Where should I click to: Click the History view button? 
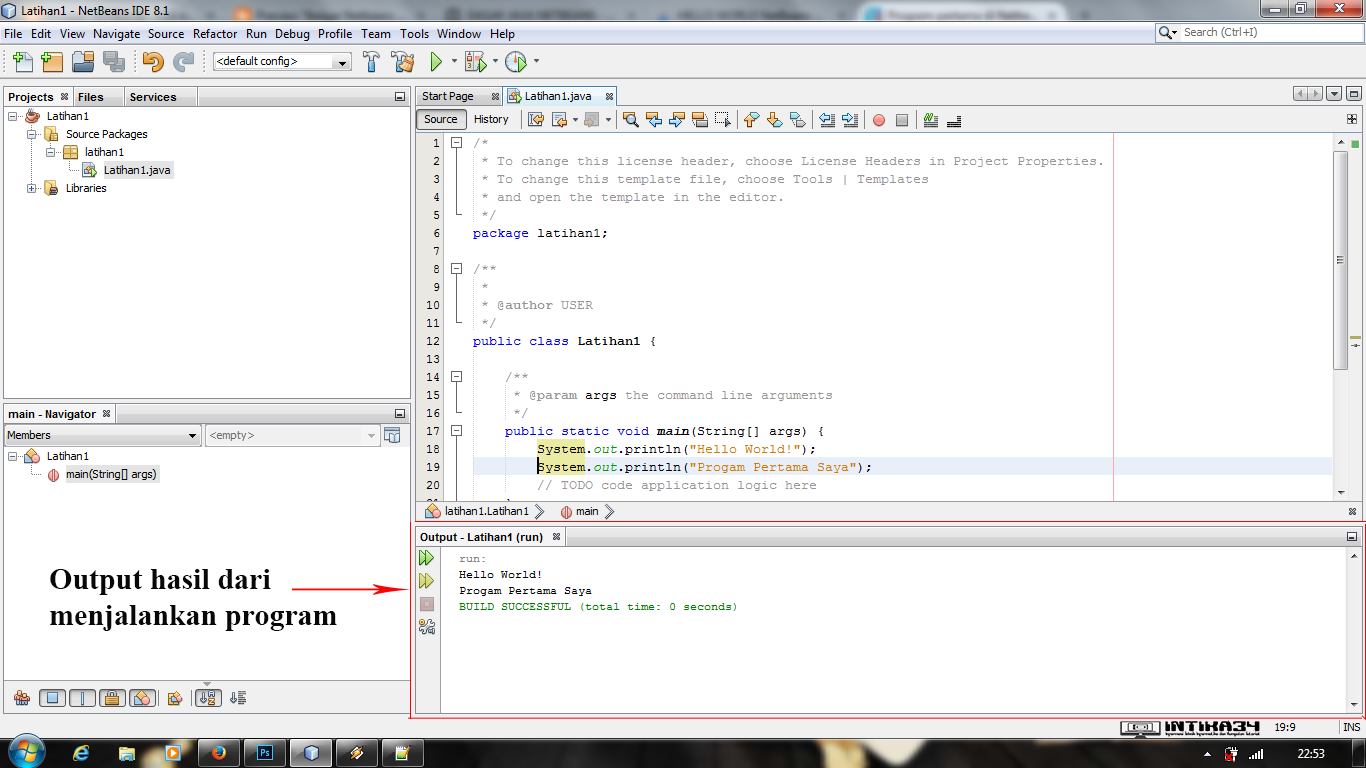pyautogui.click(x=491, y=119)
